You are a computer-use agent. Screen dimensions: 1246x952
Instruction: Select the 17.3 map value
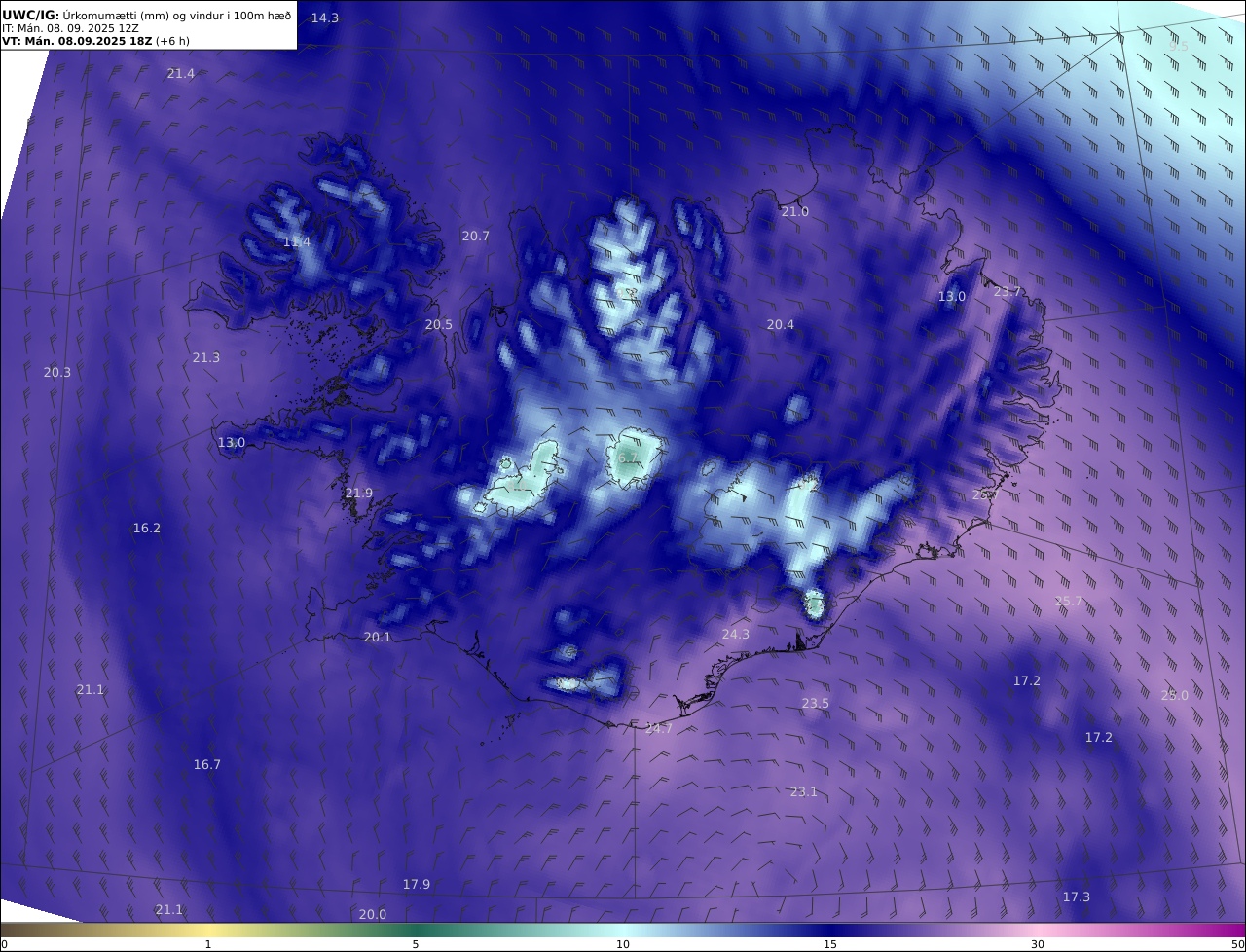click(x=1077, y=897)
